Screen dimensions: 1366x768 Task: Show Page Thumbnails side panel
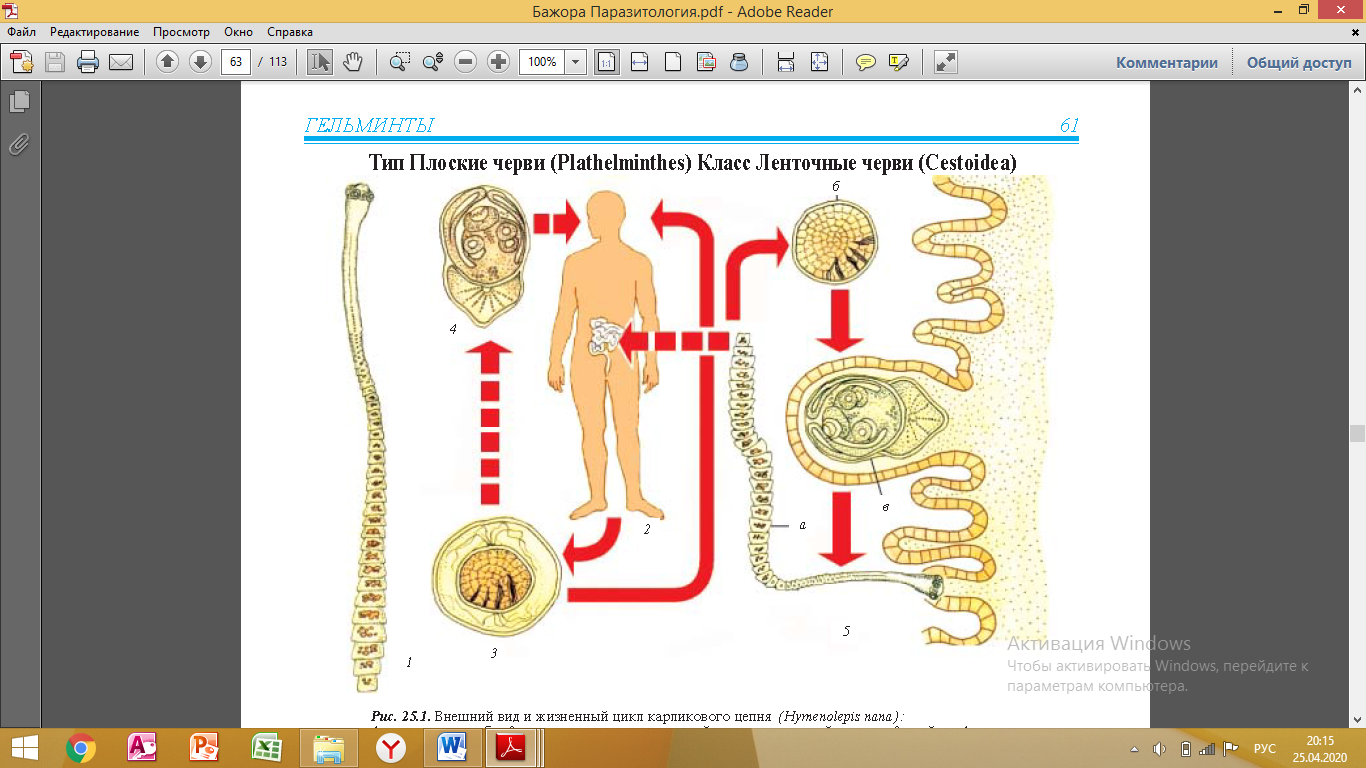pos(20,102)
